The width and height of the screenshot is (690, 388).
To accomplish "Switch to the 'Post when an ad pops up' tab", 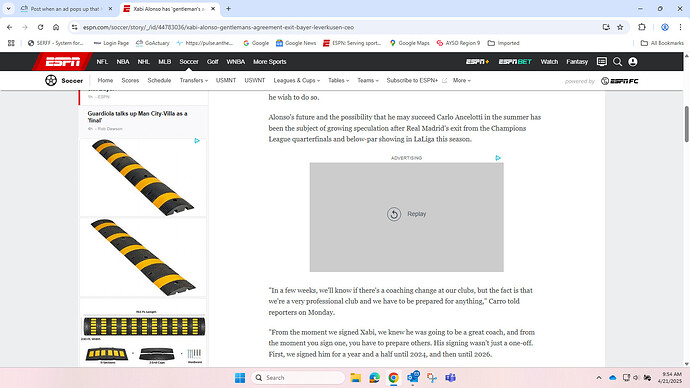I will (66, 9).
